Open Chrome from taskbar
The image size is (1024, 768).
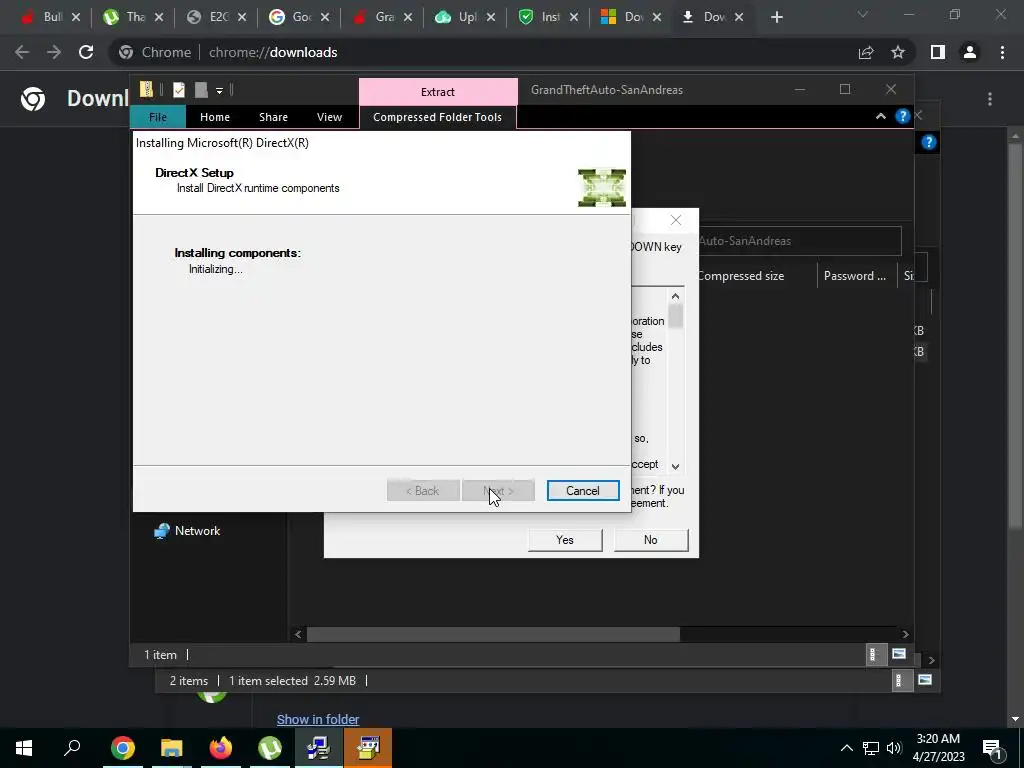[122, 748]
